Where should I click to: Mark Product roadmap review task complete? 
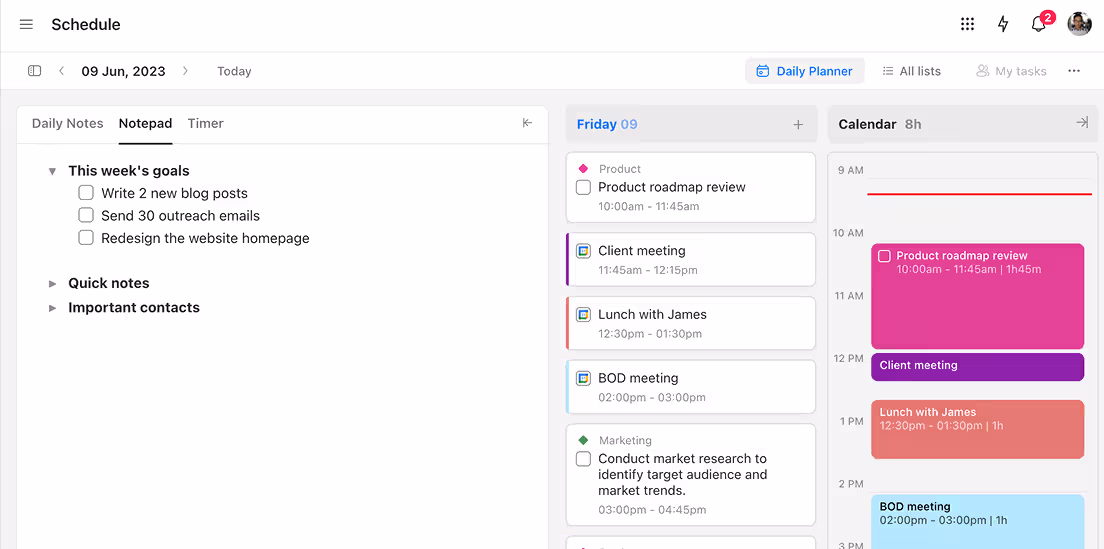coord(583,187)
